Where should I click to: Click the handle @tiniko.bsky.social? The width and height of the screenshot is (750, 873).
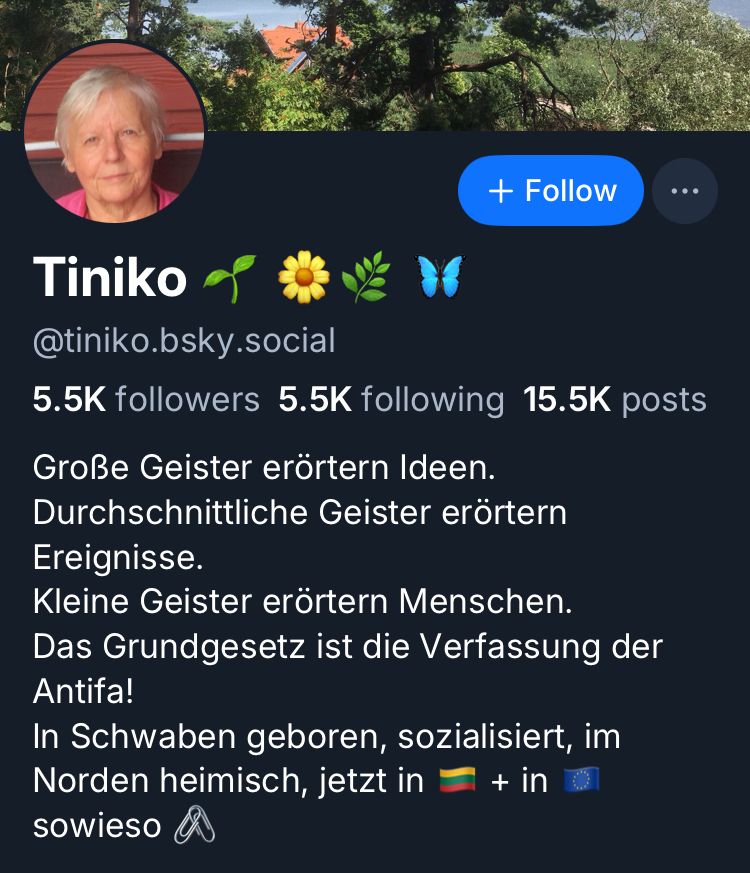click(184, 340)
